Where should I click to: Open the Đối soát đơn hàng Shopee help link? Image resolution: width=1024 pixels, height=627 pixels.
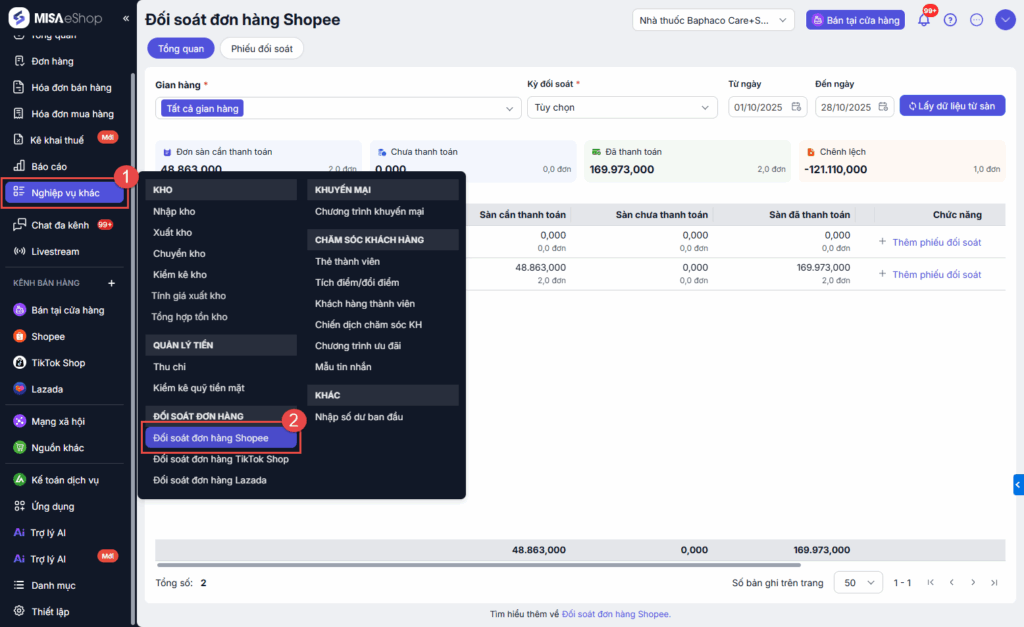click(615, 614)
